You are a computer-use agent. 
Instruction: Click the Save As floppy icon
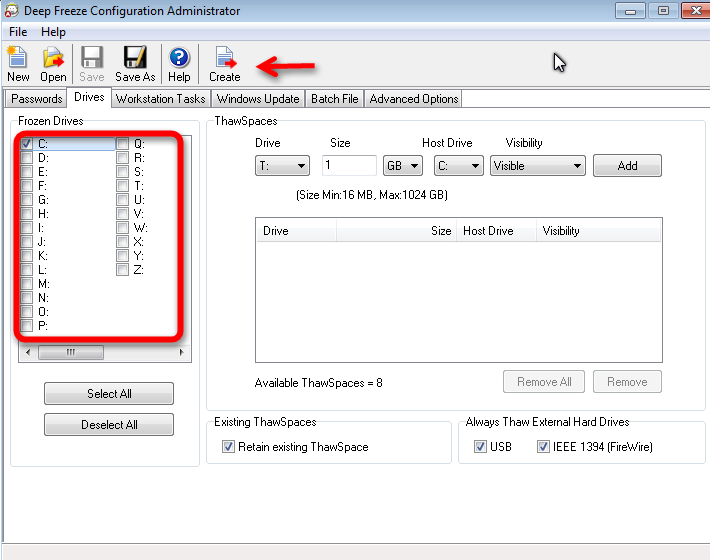tap(135, 64)
